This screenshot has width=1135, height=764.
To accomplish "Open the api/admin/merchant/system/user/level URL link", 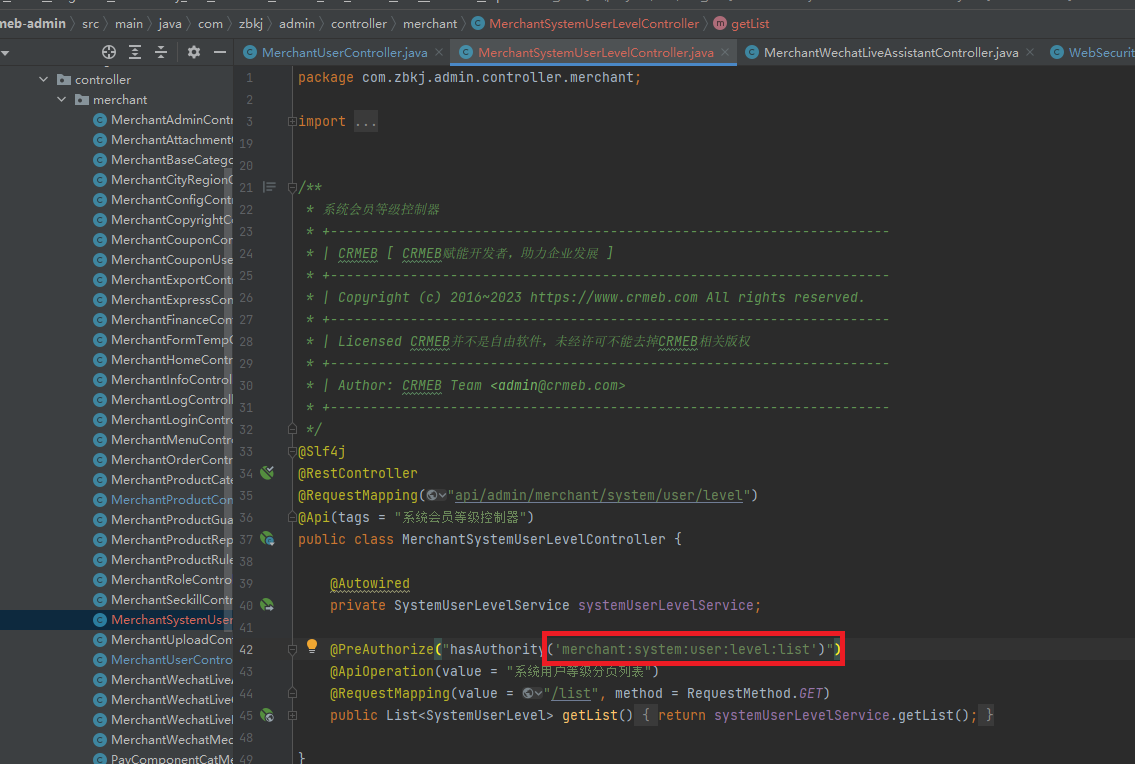I will (599, 495).
